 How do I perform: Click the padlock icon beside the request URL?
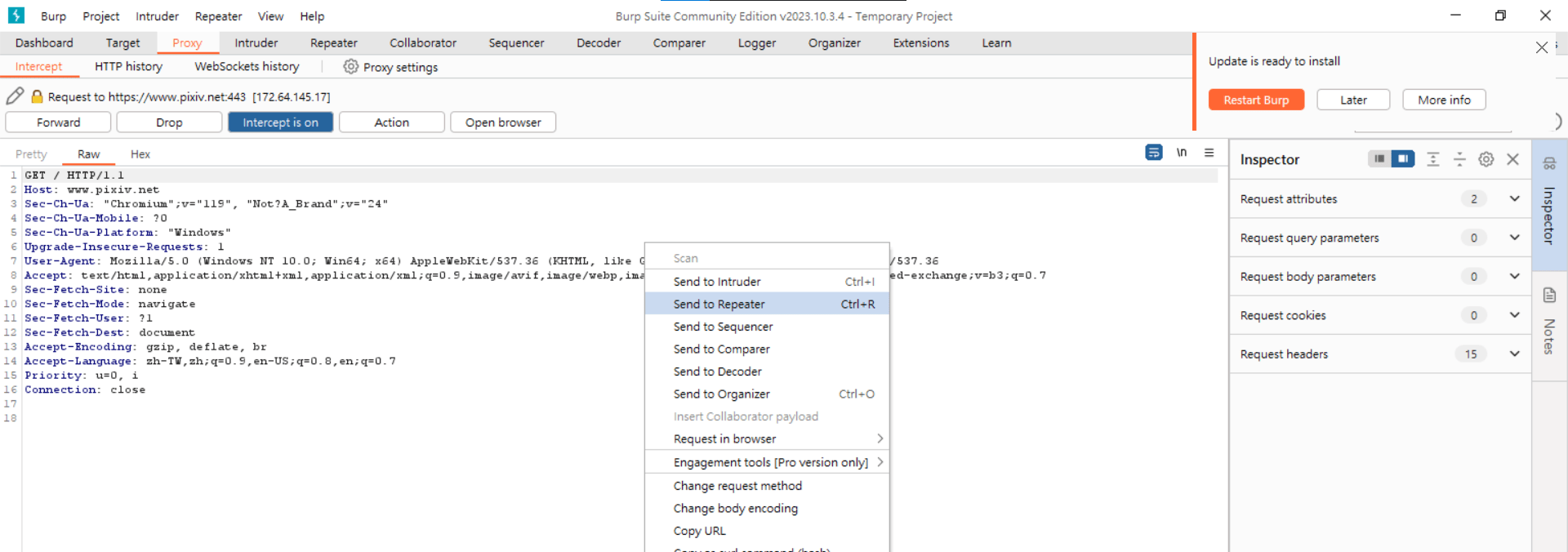[x=37, y=96]
